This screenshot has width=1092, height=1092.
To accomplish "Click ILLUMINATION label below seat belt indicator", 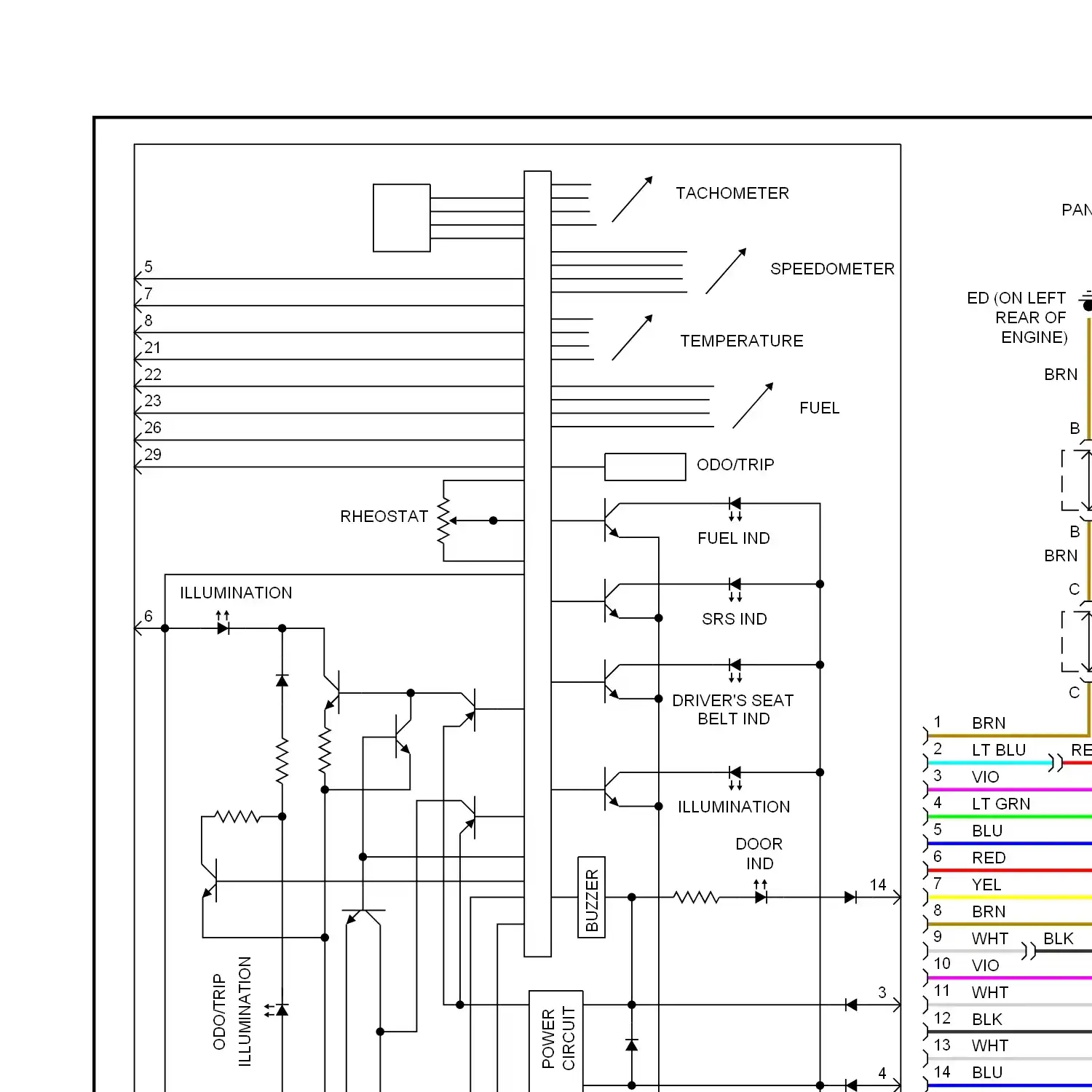I will pos(734,807).
